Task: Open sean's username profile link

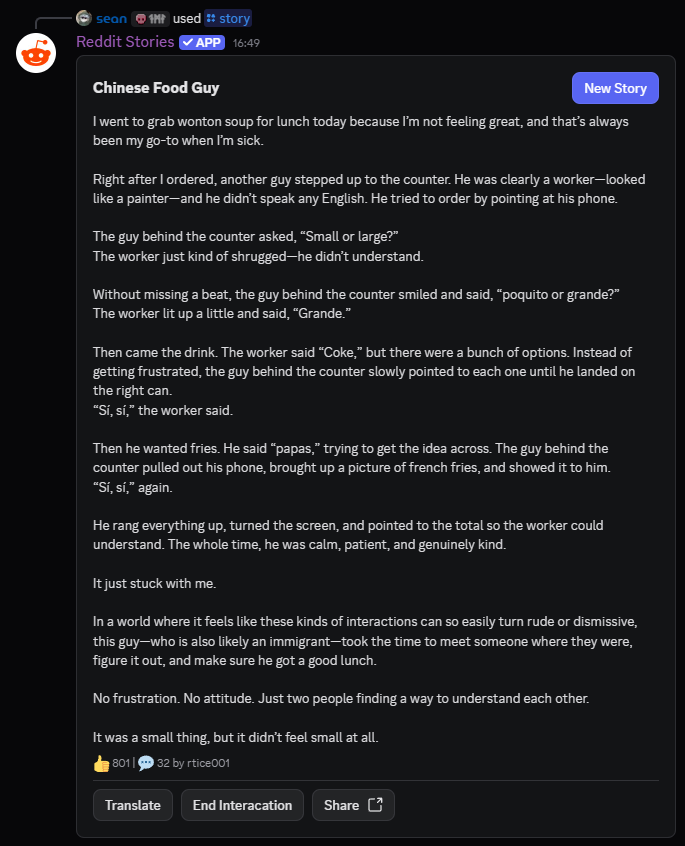Action: 111,18
